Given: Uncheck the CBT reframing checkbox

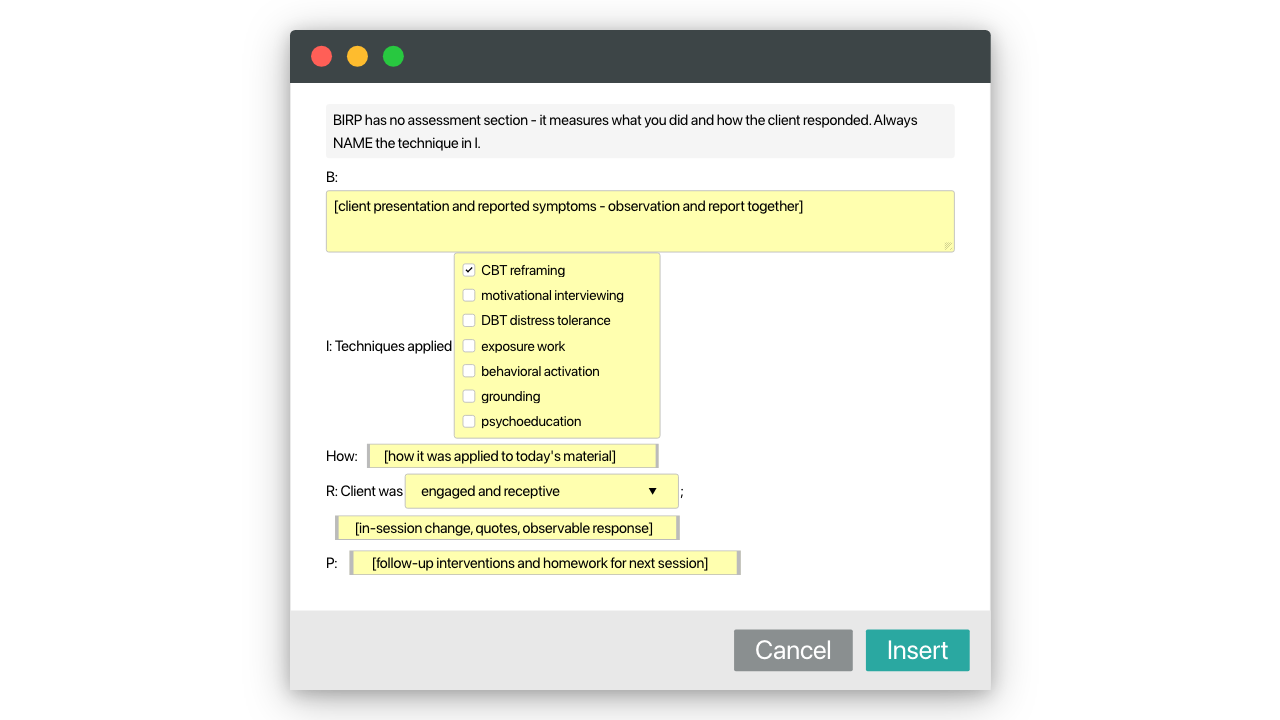Looking at the screenshot, I should 469,270.
